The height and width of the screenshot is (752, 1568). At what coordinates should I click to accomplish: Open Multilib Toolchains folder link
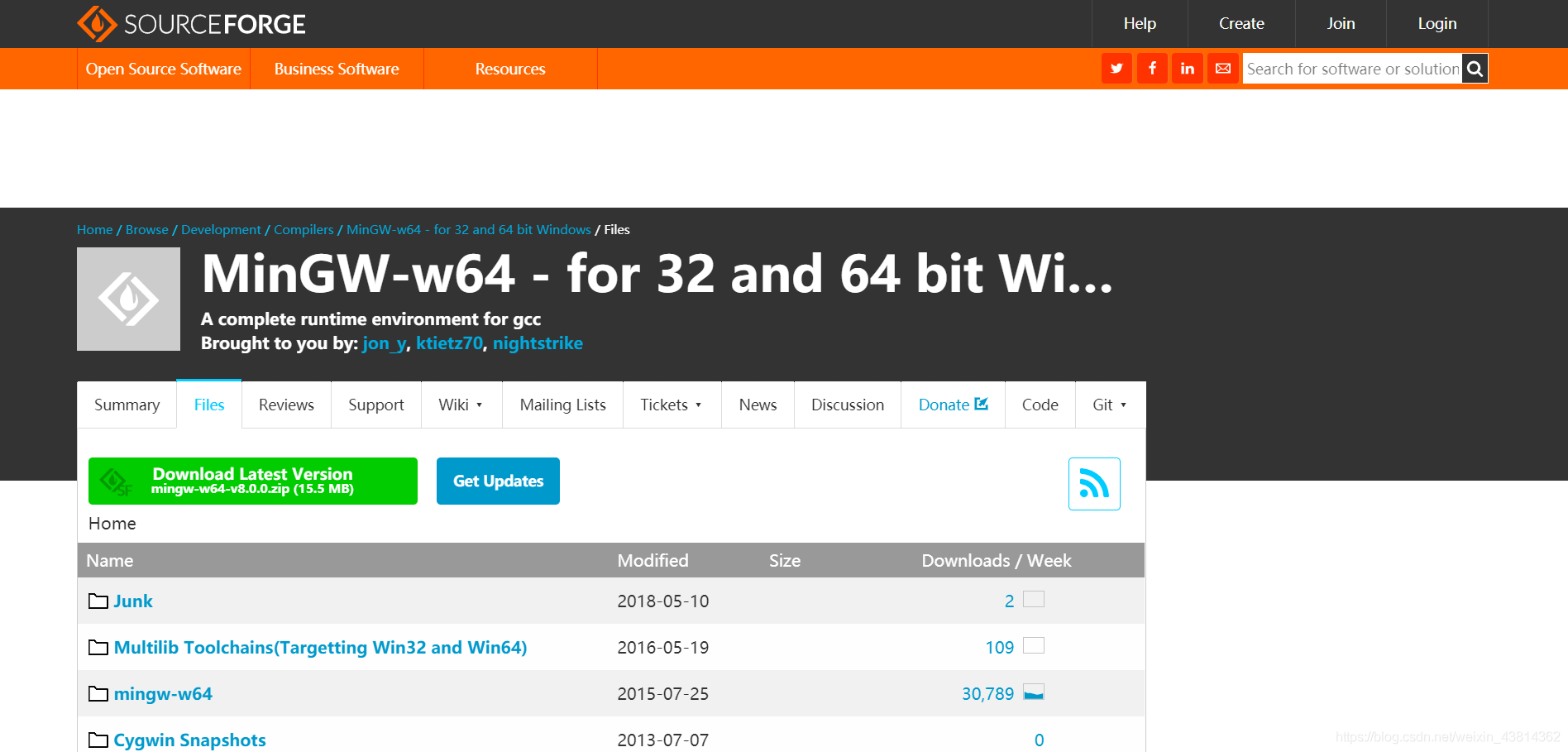[x=320, y=648]
